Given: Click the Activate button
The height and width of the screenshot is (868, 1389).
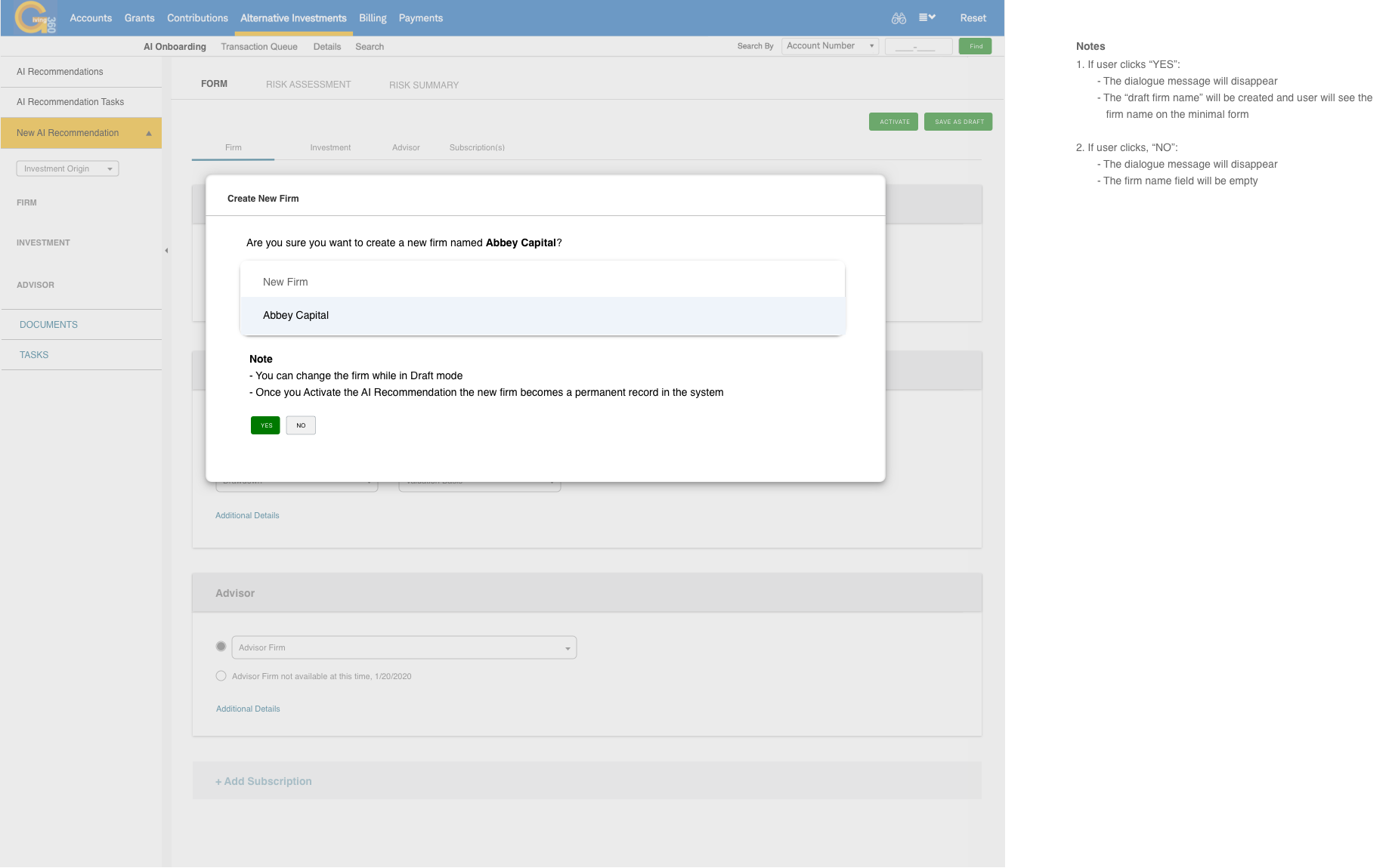Looking at the screenshot, I should pyautogui.click(x=893, y=122).
